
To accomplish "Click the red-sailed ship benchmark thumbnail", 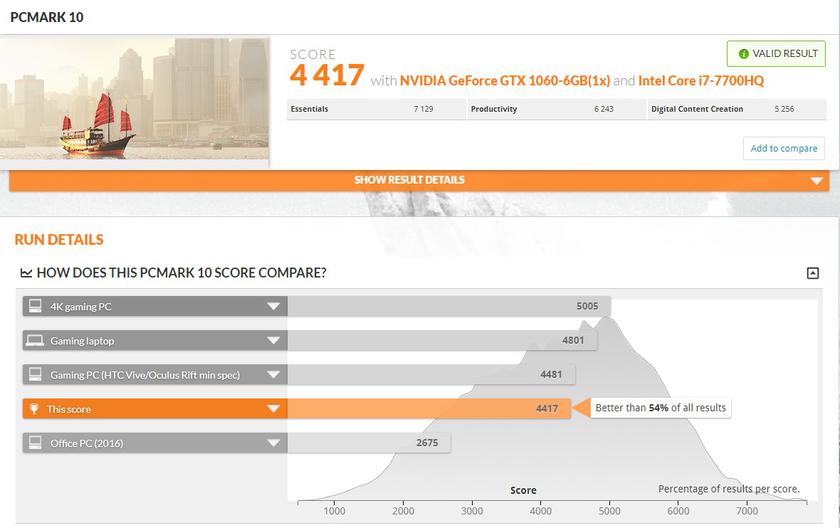I will tap(135, 100).
